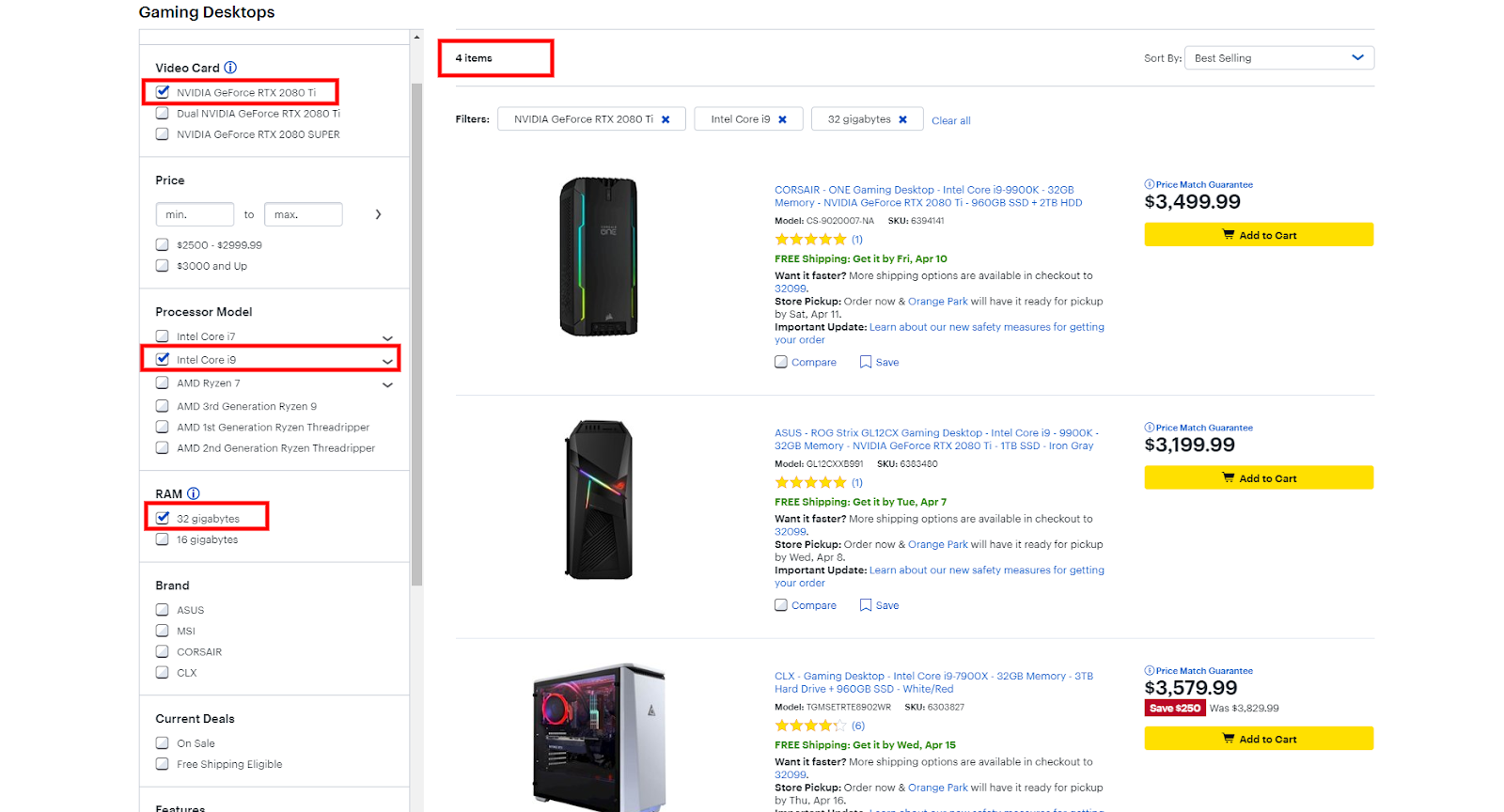Expand the Intel Core i7 chevron
The image size is (1504, 812).
[387, 338]
